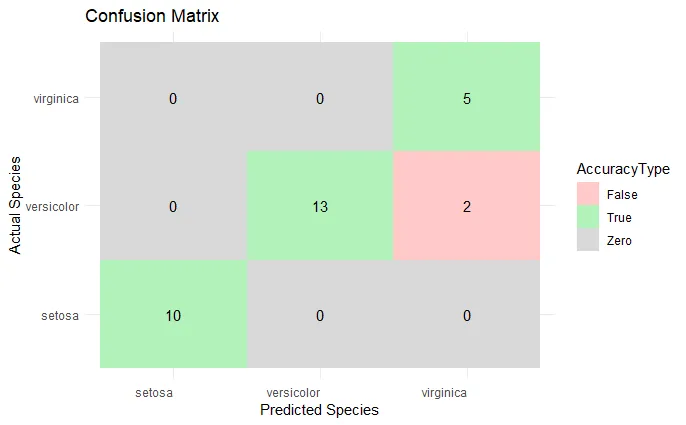Select the cell showing value 10

173,315
